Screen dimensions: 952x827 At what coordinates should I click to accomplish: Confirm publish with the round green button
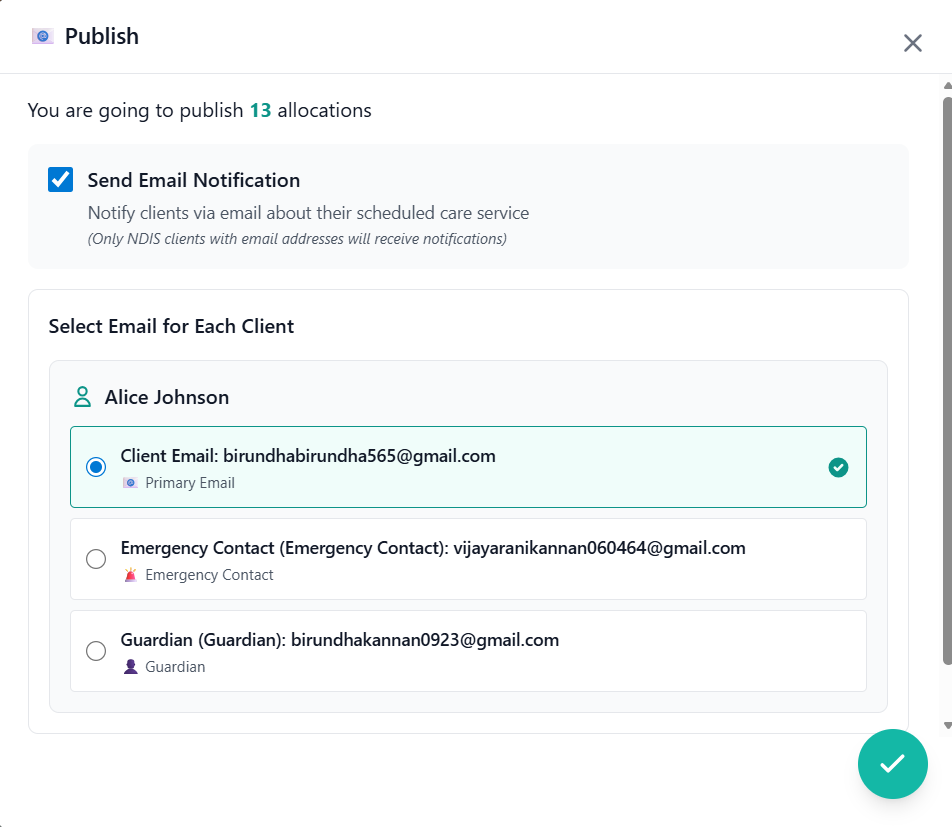(x=892, y=764)
